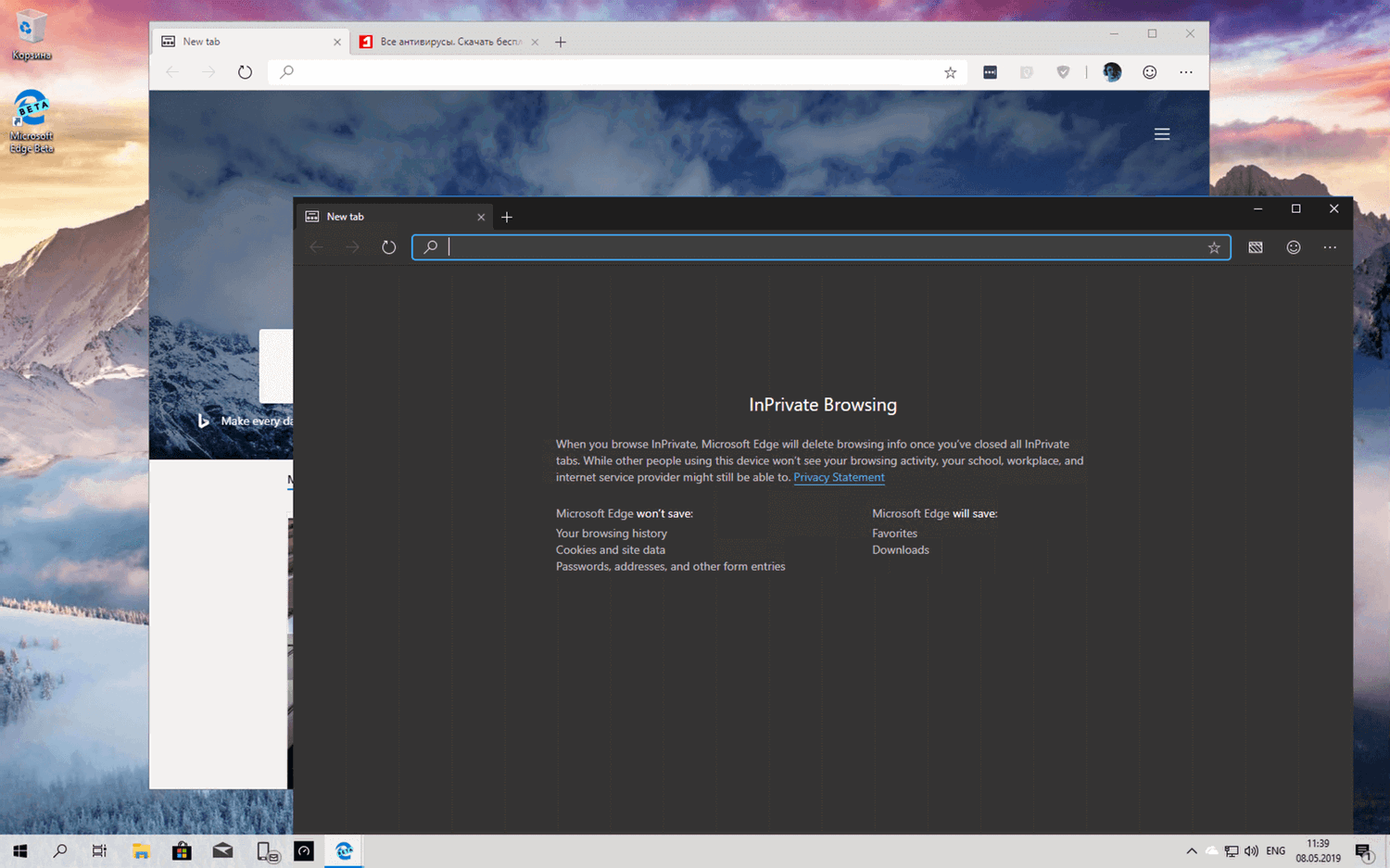Viewport: 1390px width, 868px height.
Task: Open the Your Phone app on the taskbar
Action: coord(267,851)
